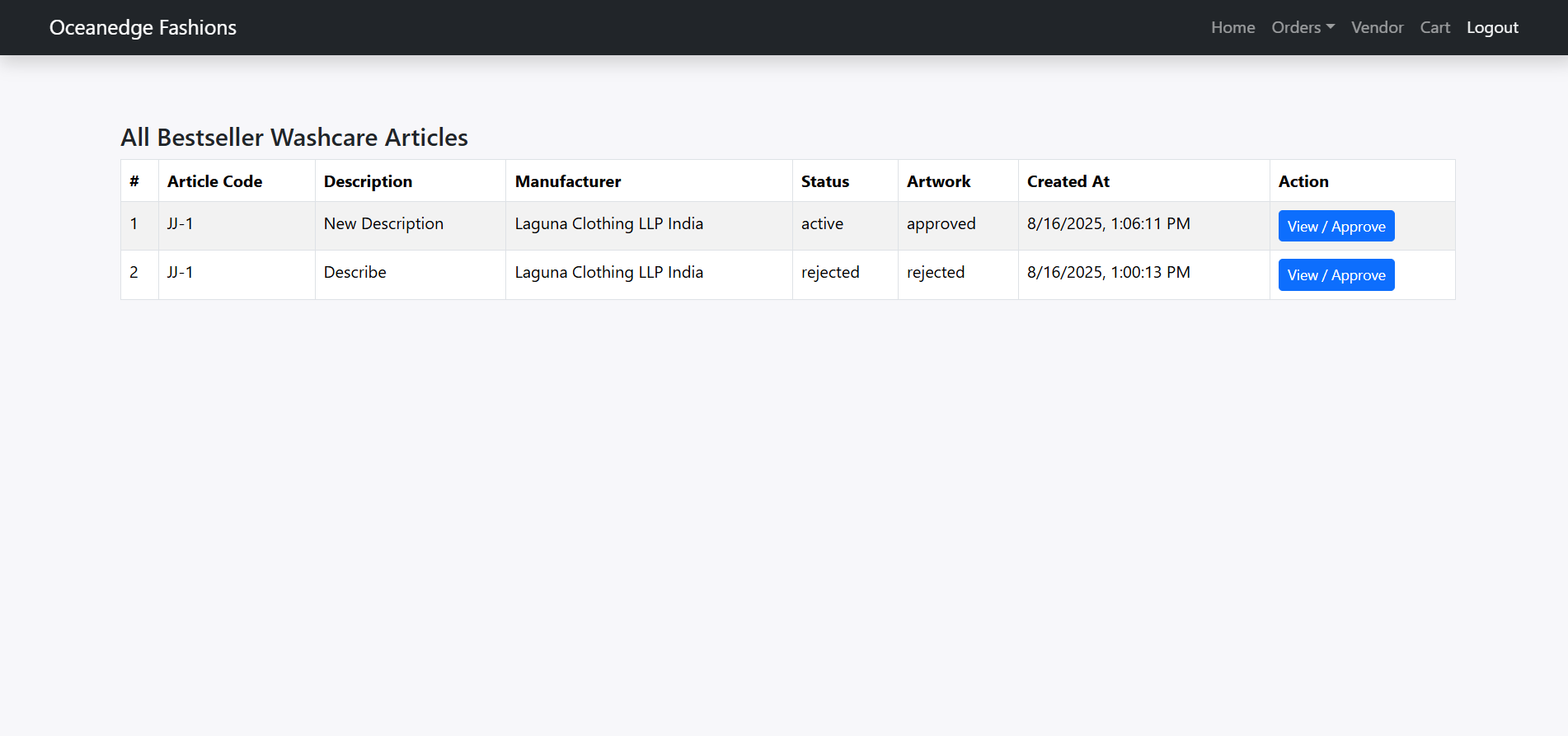Select the 'Describe' cell in row 2
Screen dimensions: 1568x736
point(354,272)
